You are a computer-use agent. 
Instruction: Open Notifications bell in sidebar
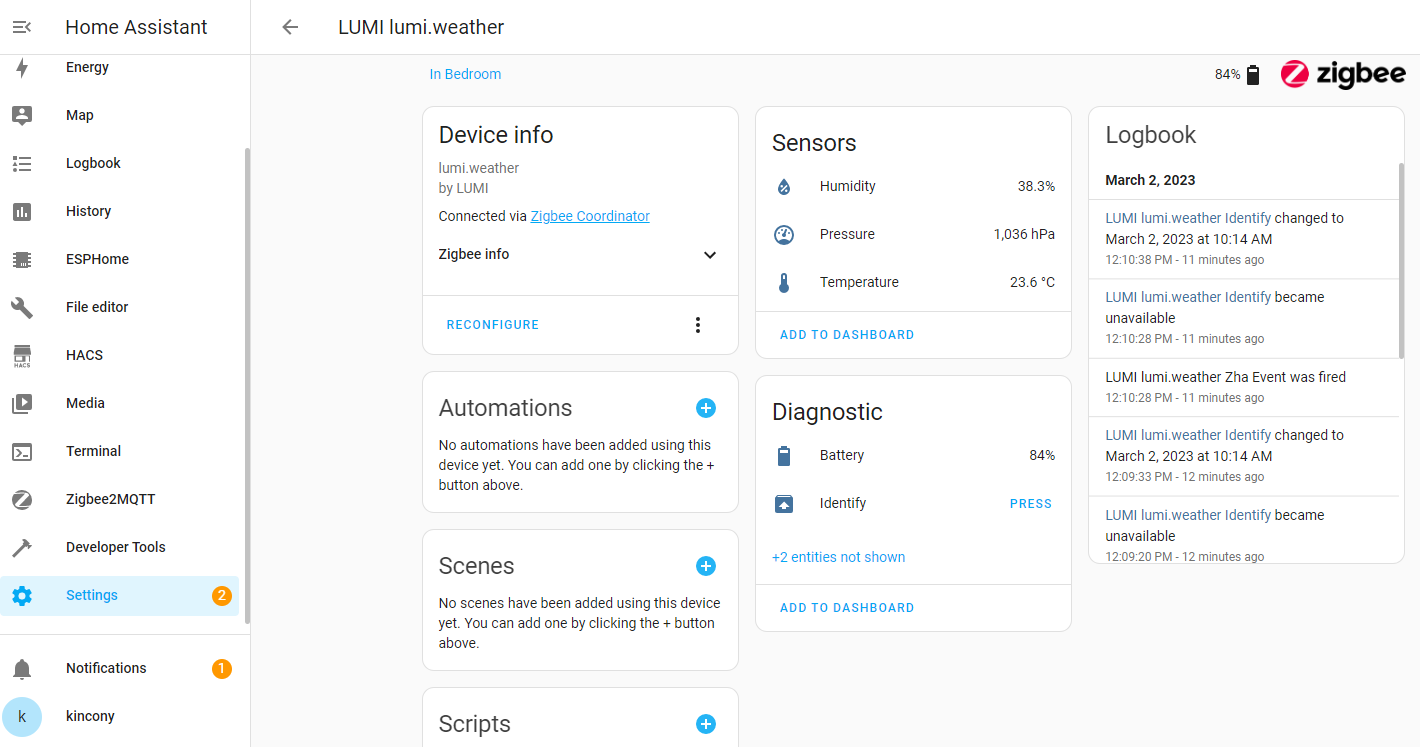pos(22,669)
